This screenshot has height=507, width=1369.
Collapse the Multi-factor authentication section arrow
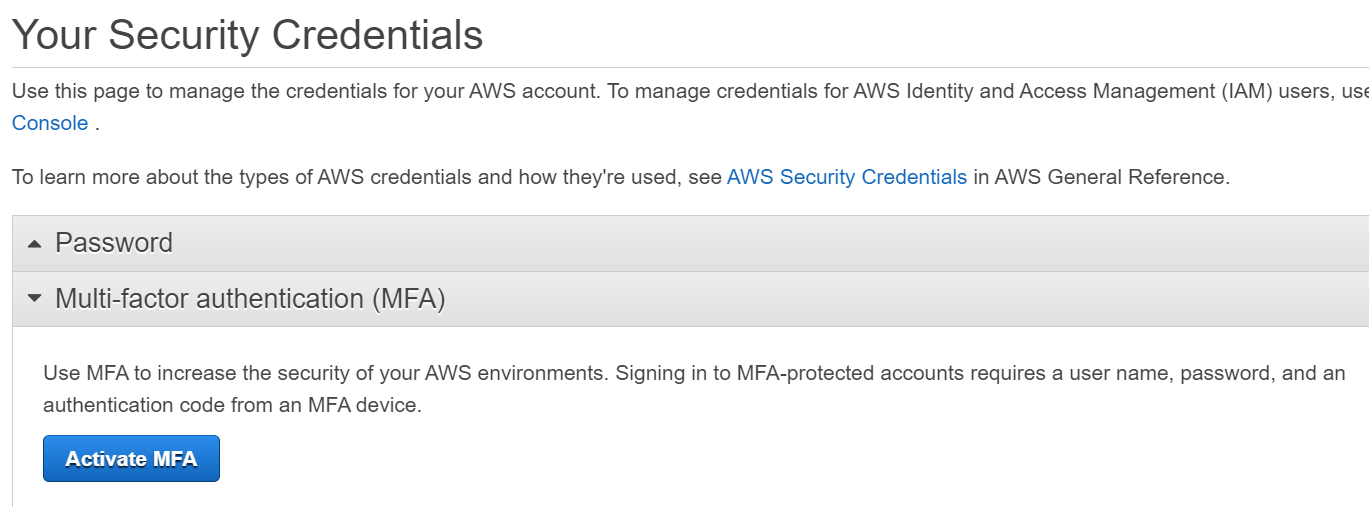[35, 299]
